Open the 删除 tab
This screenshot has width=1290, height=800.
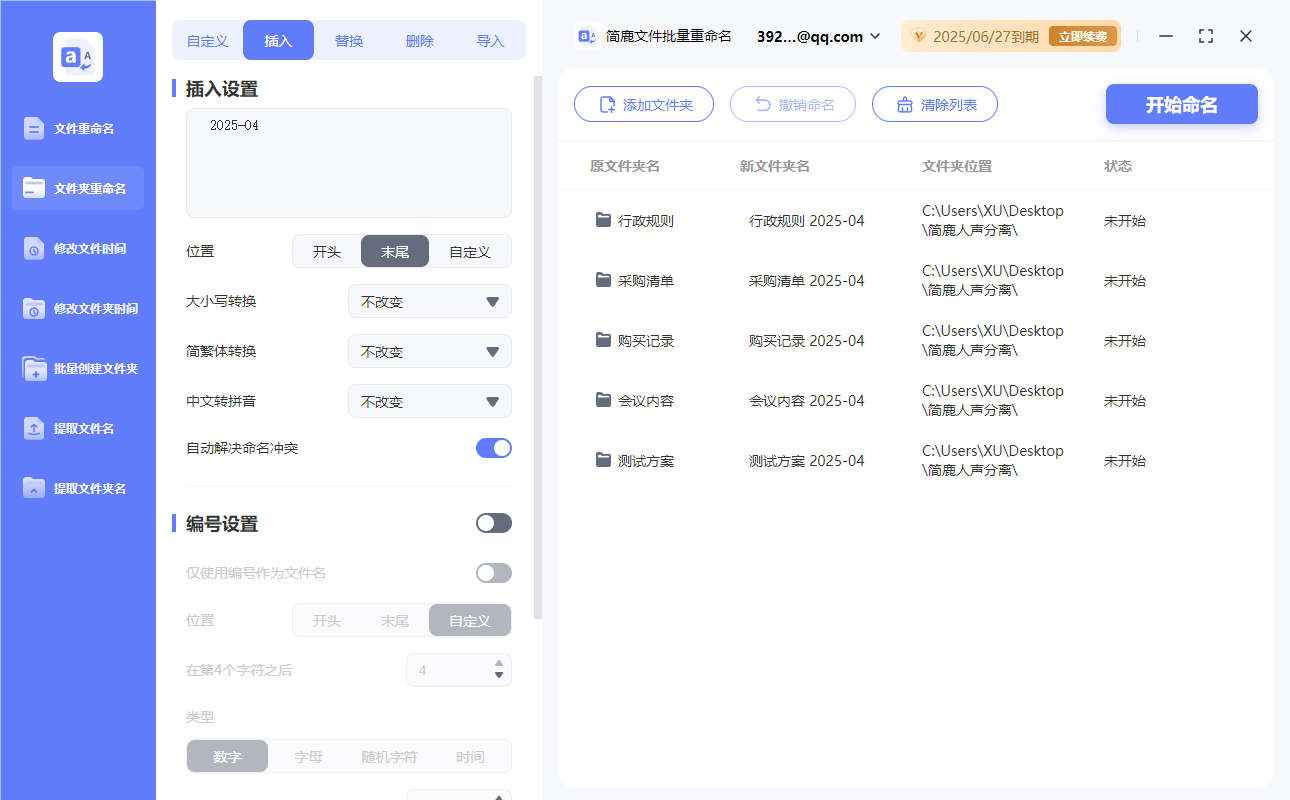(x=419, y=39)
